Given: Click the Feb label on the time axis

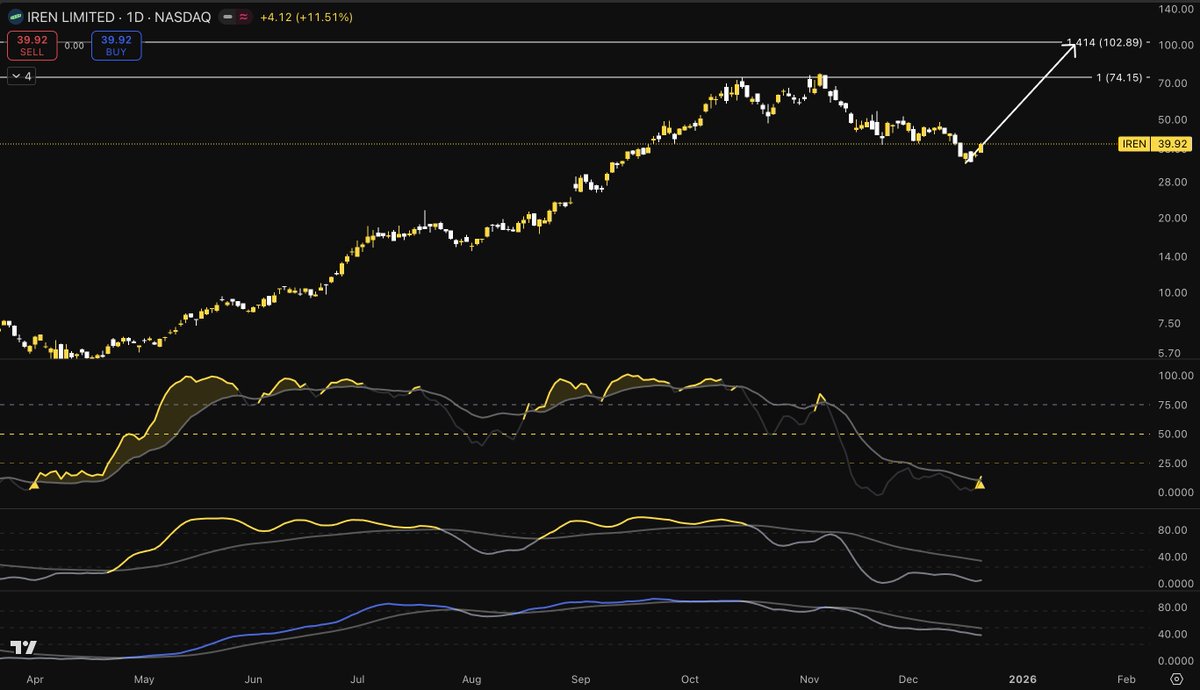Looking at the screenshot, I should [1127, 677].
